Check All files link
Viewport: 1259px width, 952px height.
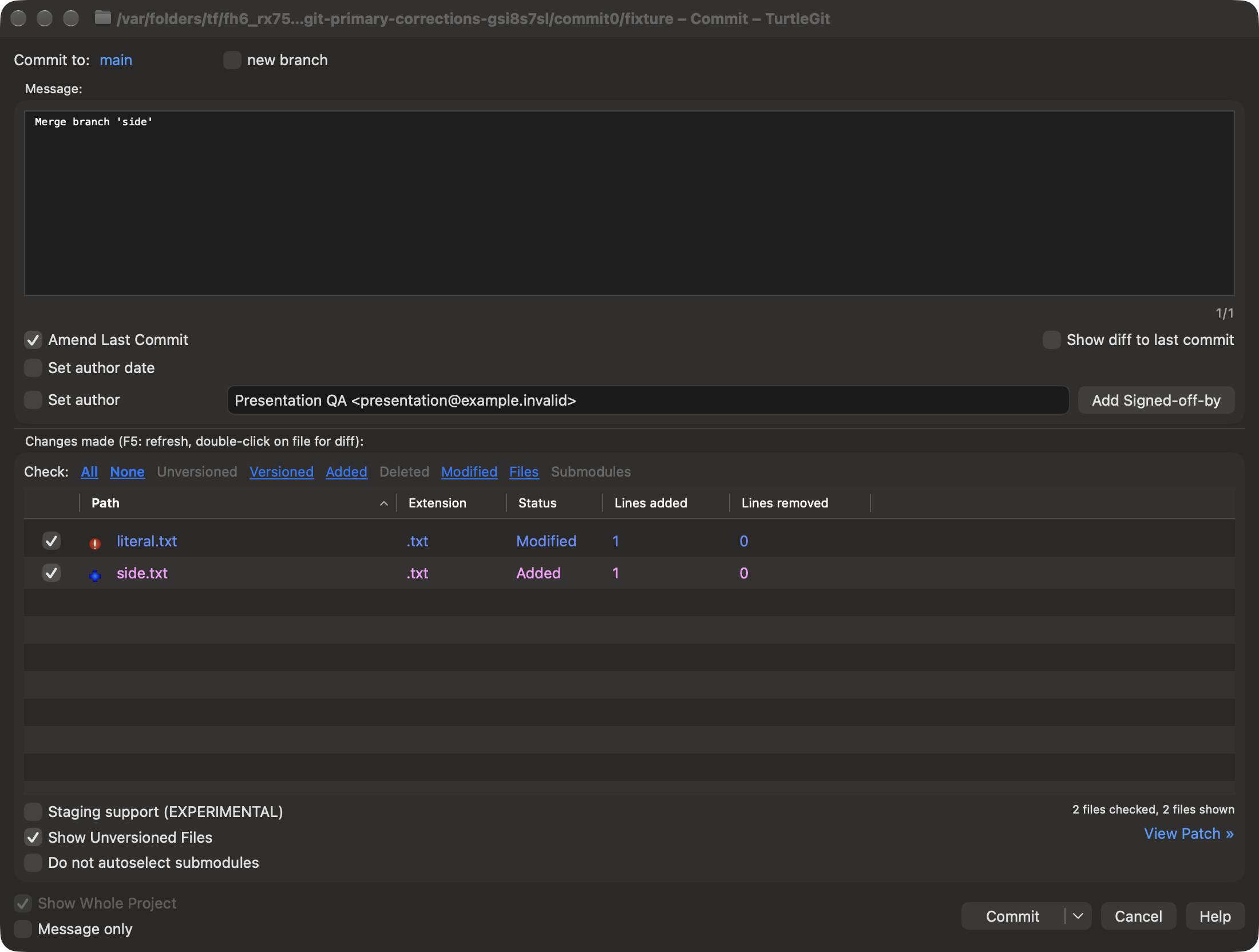coord(89,471)
